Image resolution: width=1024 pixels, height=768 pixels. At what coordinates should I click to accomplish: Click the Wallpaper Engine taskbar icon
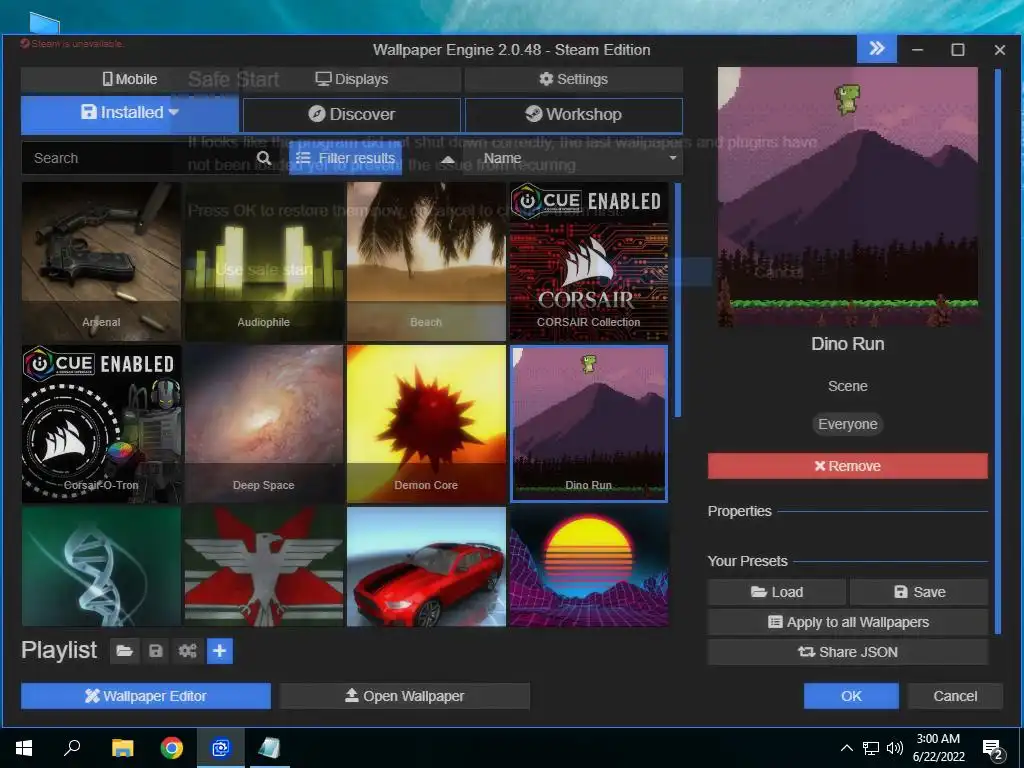[221, 748]
